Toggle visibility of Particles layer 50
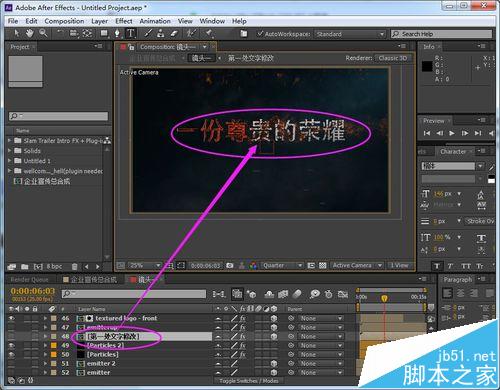 coord(12,355)
